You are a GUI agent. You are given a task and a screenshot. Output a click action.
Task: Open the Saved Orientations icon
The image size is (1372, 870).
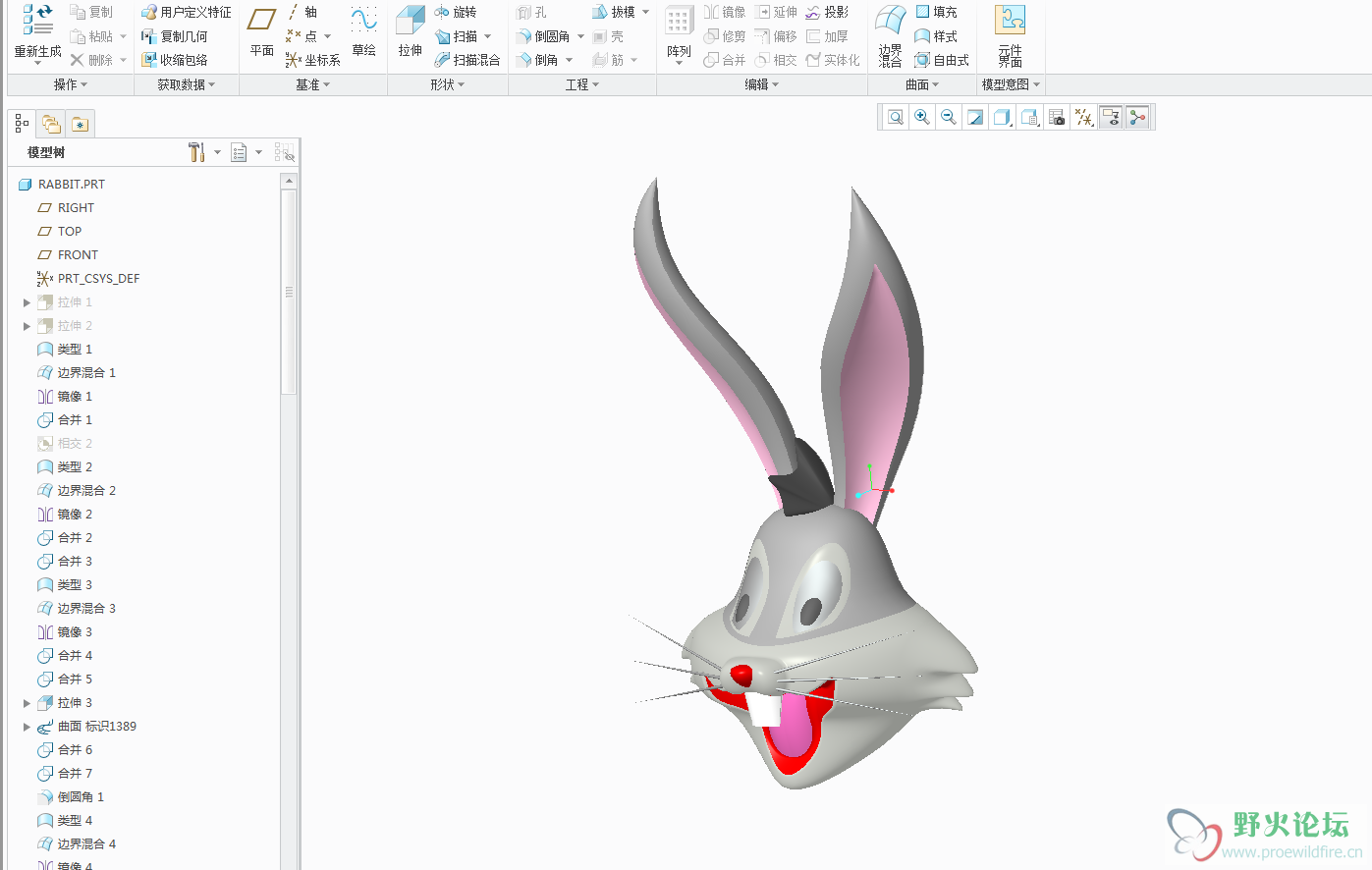pyautogui.click(x=1029, y=118)
